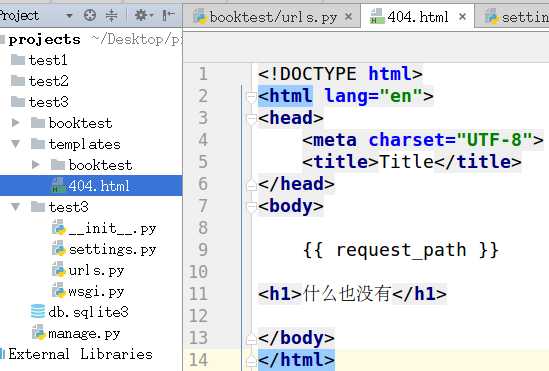Viewport: 549px width, 371px height.
Task: Expand the booktest folder under test3
Action: click(x=15, y=123)
